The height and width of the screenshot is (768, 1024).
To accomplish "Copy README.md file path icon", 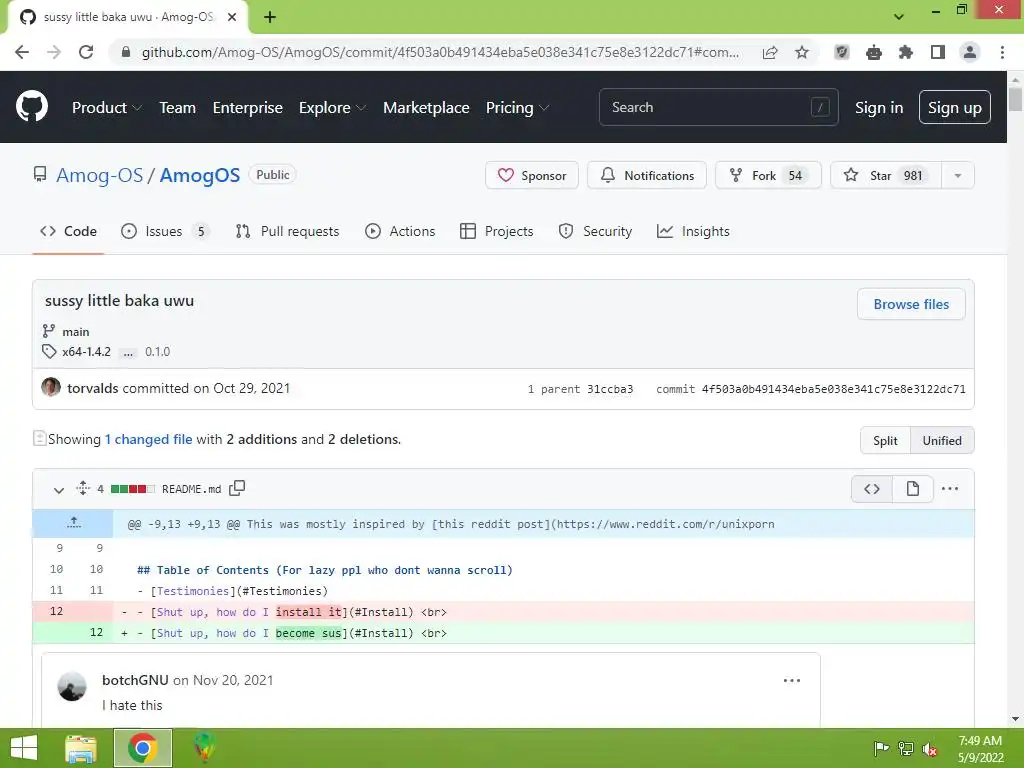I will 237,488.
